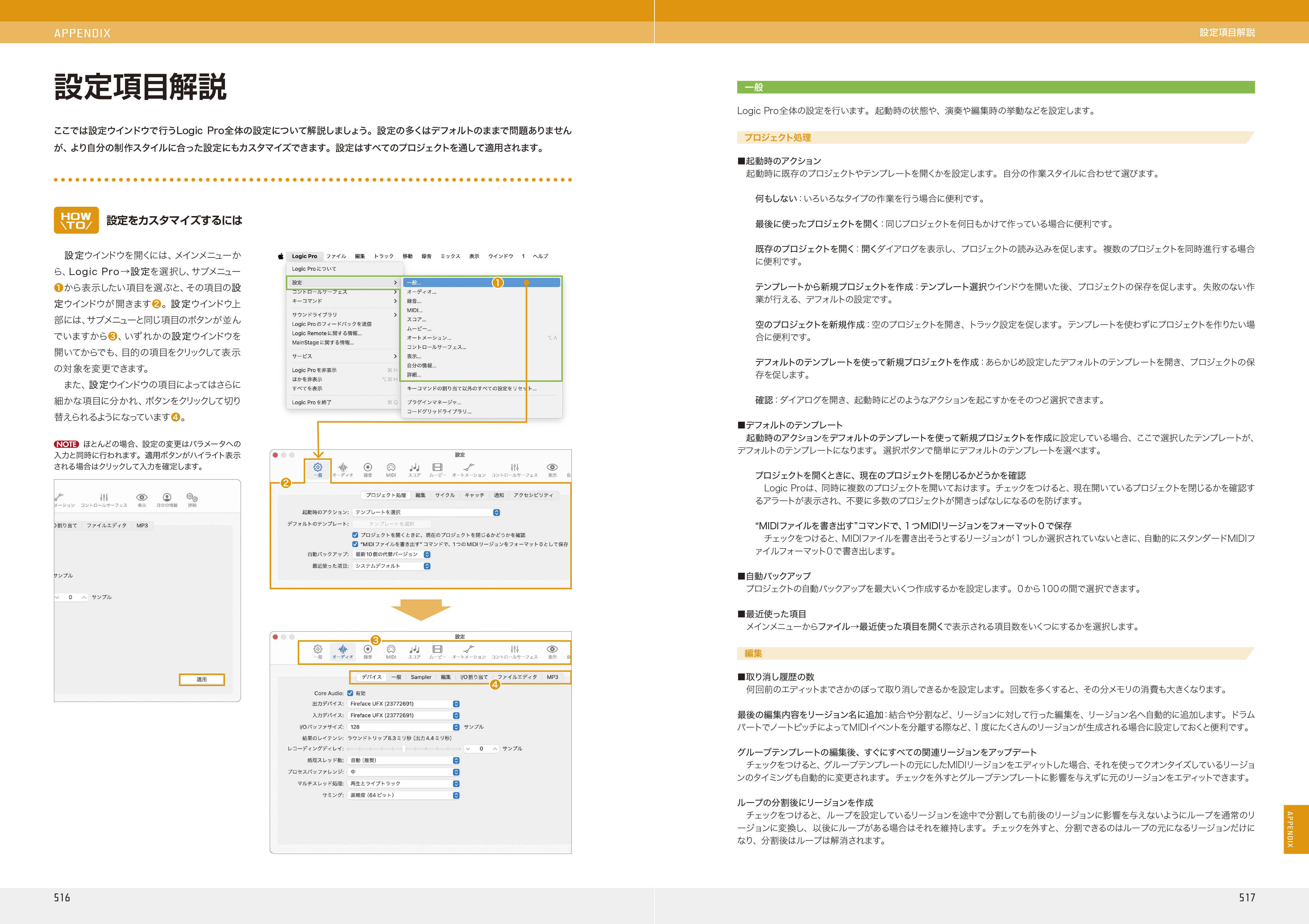
Task: Switch to the Sampler tab
Action: (421, 677)
